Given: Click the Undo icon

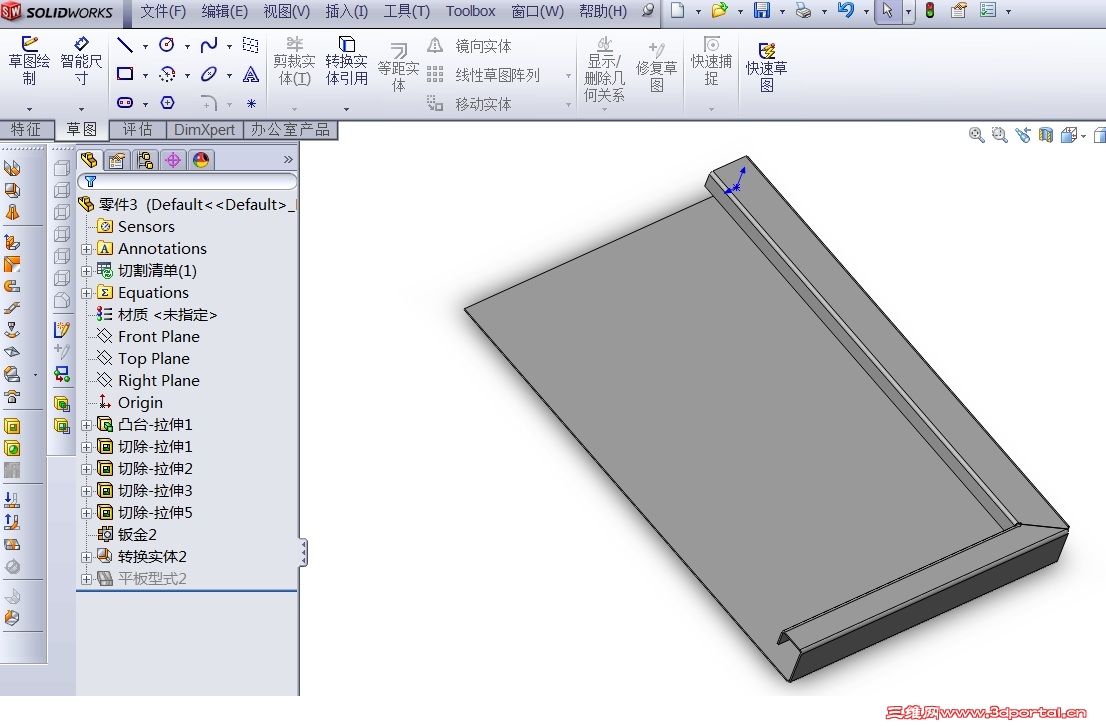Looking at the screenshot, I should coord(846,11).
